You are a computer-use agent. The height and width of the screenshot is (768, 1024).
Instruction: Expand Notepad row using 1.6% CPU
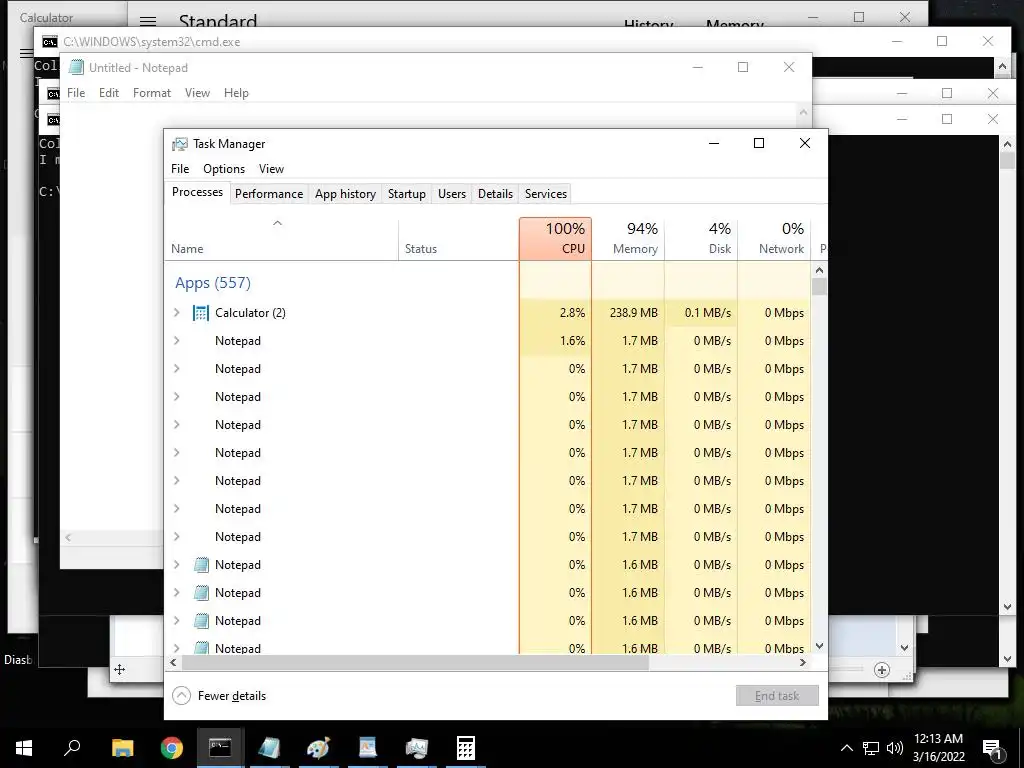click(176, 341)
